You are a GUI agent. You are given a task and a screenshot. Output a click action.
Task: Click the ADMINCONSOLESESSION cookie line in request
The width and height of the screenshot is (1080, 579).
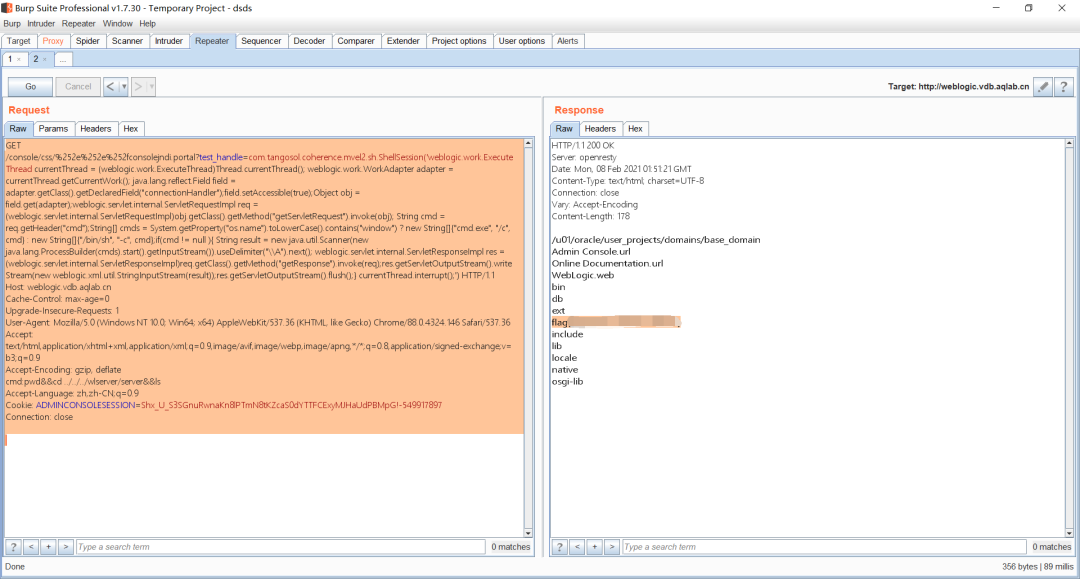pos(224,406)
